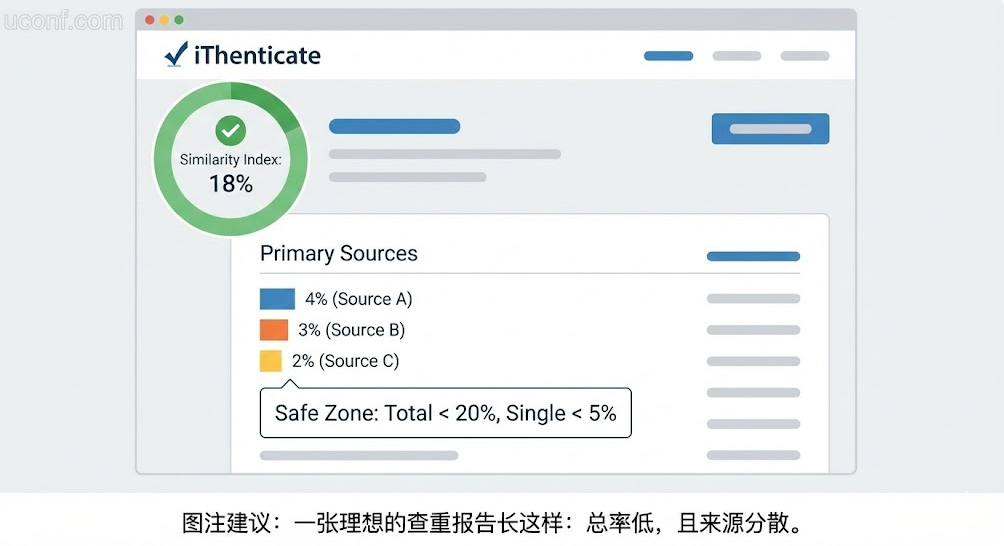
Task: Click the iThenticate checkmark logo
Action: tap(176, 55)
